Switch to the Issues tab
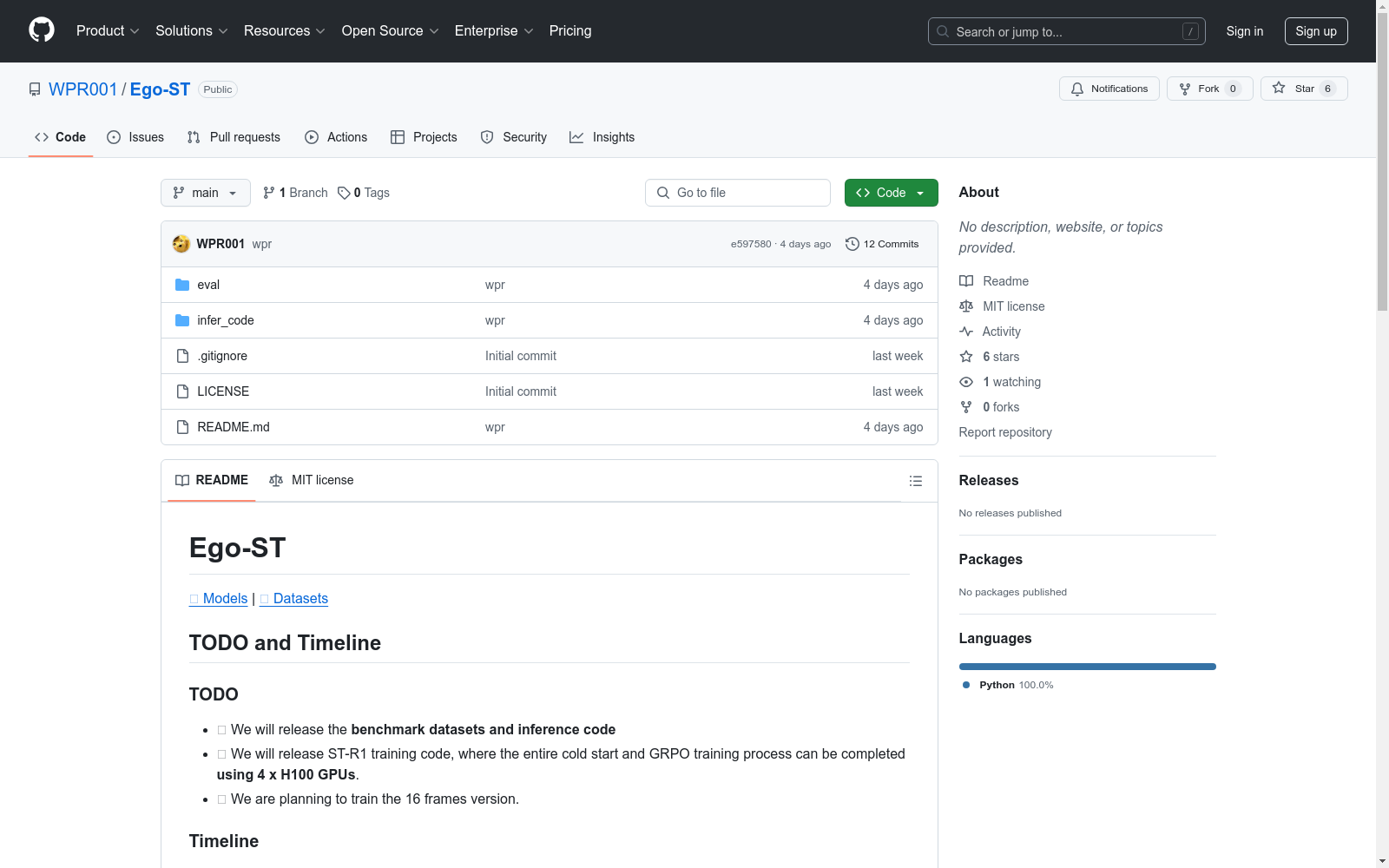1389x868 pixels. 135,137
